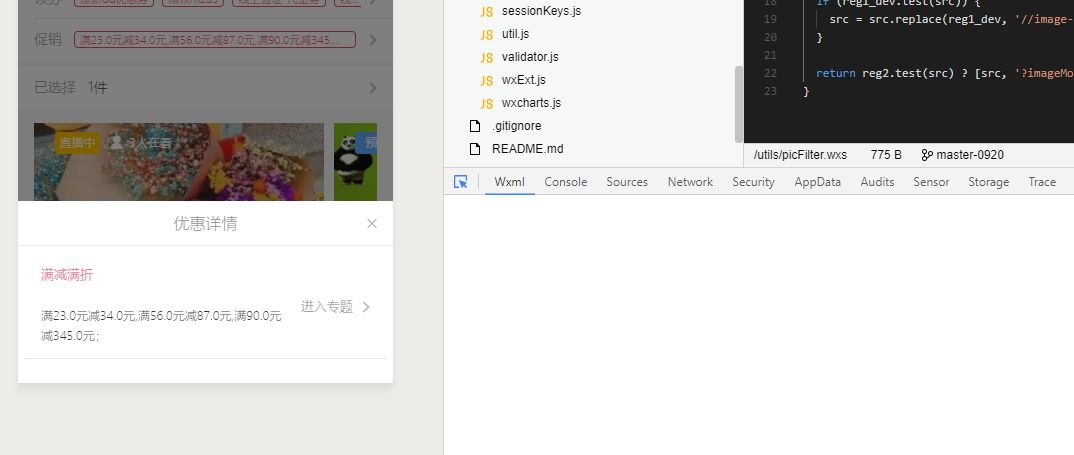Screen dimensions: 1074x455
Task: Open the Sources tab
Action: click(x=627, y=182)
